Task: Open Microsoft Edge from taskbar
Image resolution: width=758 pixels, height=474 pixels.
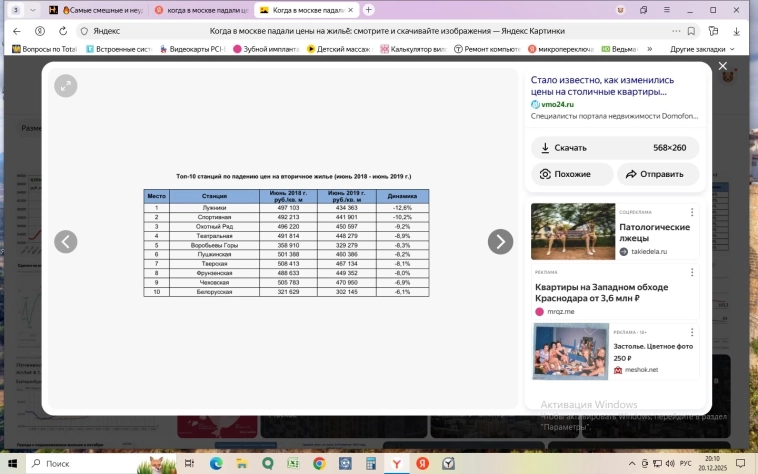Action: pyautogui.click(x=216, y=464)
